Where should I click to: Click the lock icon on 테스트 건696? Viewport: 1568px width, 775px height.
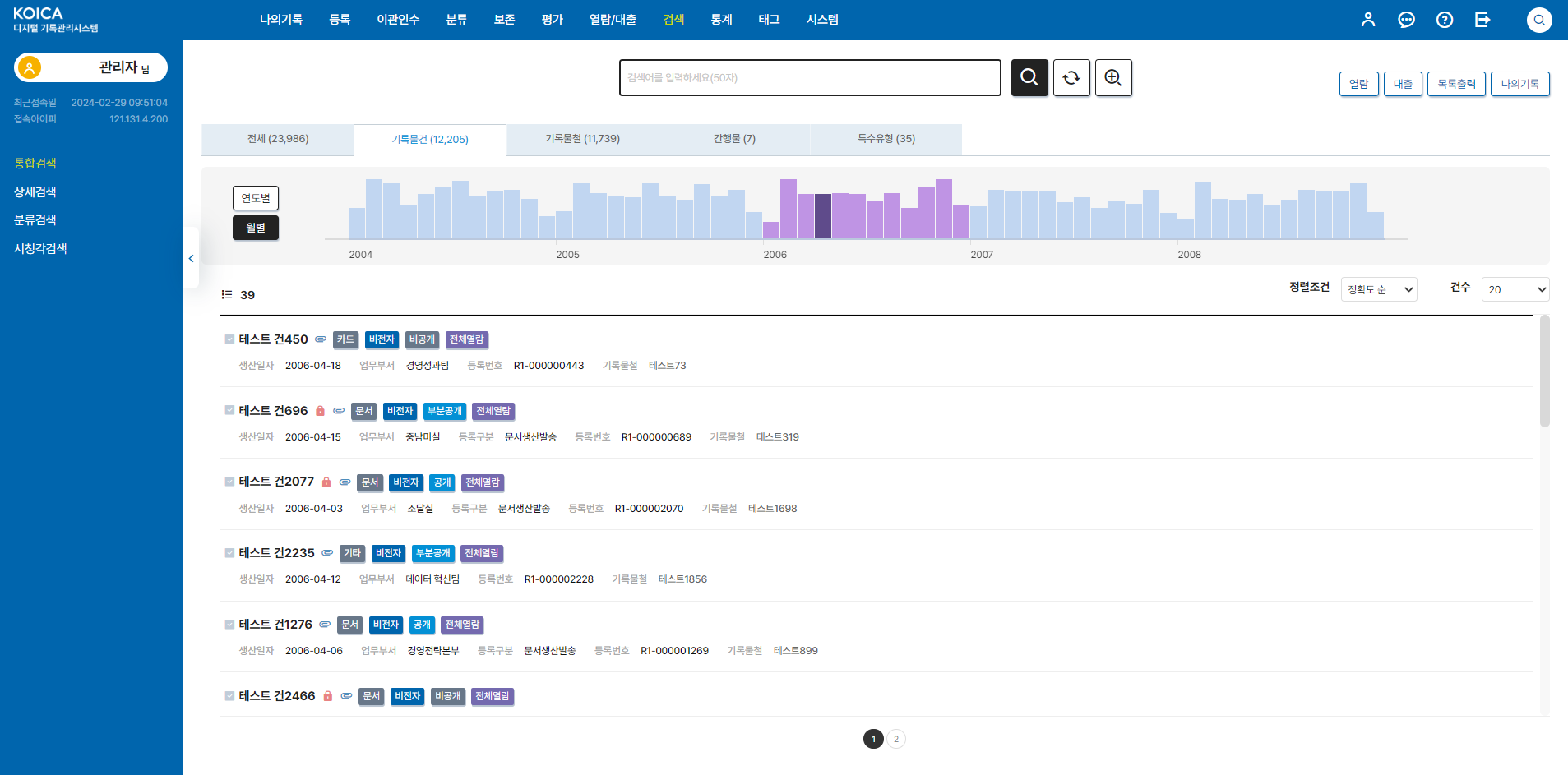[321, 411]
